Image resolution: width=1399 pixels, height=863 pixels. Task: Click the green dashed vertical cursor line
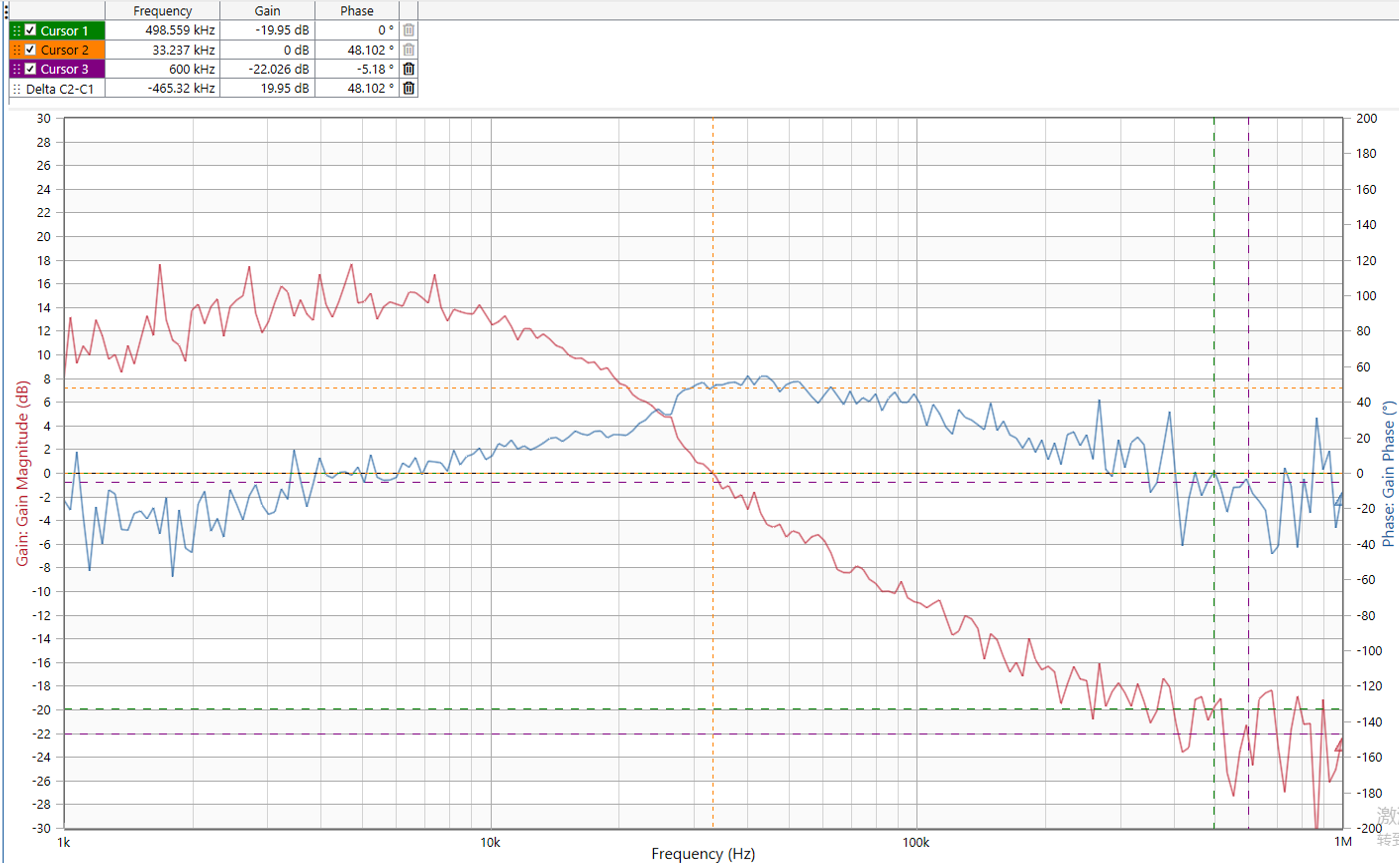1214,300
